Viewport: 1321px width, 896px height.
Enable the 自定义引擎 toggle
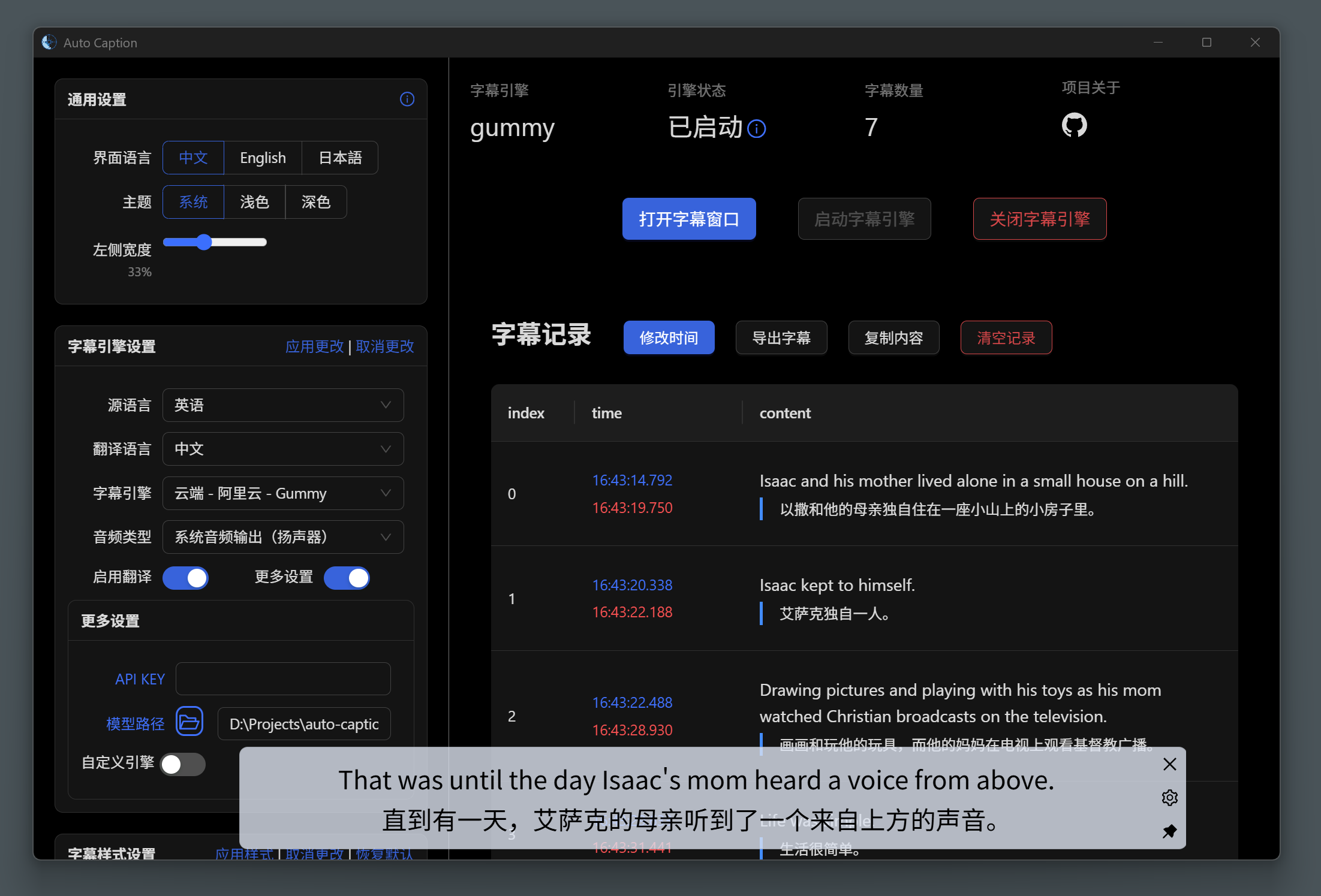(183, 764)
